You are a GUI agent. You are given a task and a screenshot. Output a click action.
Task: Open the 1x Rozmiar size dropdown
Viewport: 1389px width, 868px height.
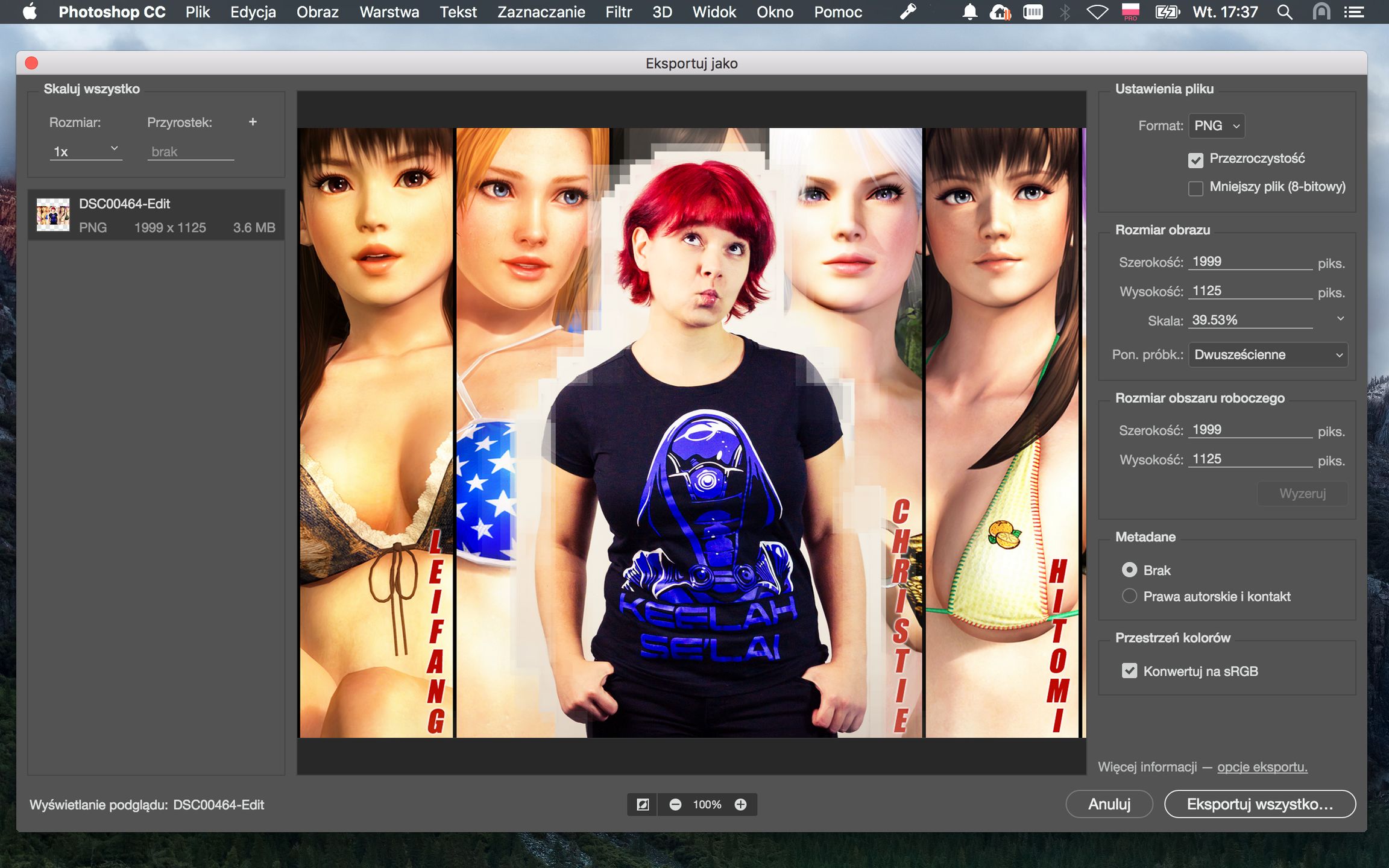(x=86, y=151)
